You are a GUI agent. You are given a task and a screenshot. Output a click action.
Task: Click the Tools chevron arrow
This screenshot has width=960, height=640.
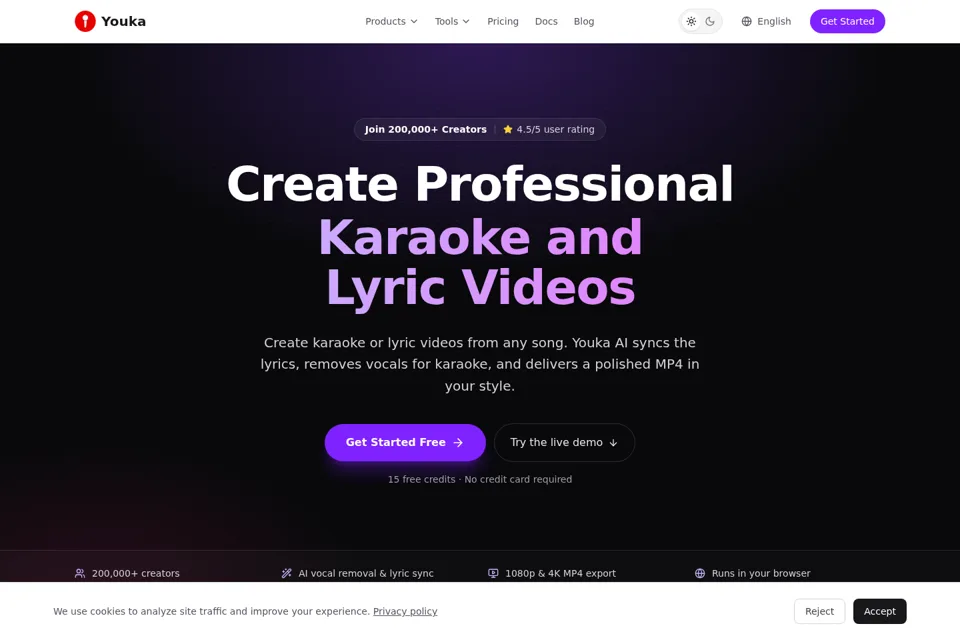(466, 21)
